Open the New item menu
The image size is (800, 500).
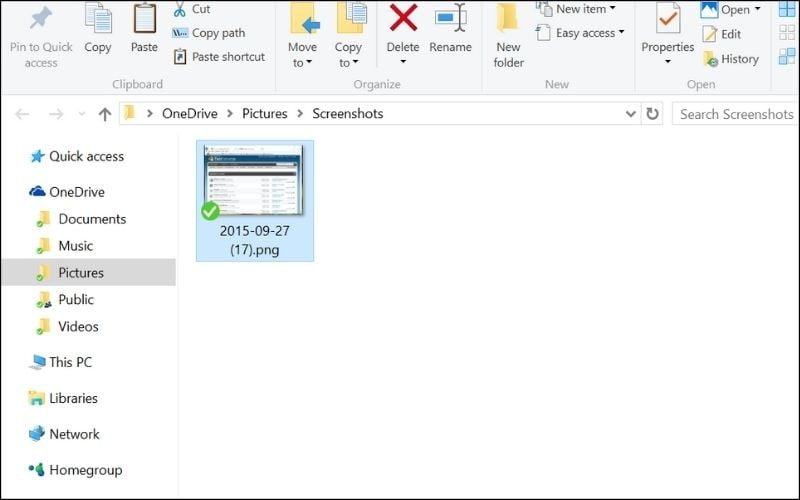point(576,9)
